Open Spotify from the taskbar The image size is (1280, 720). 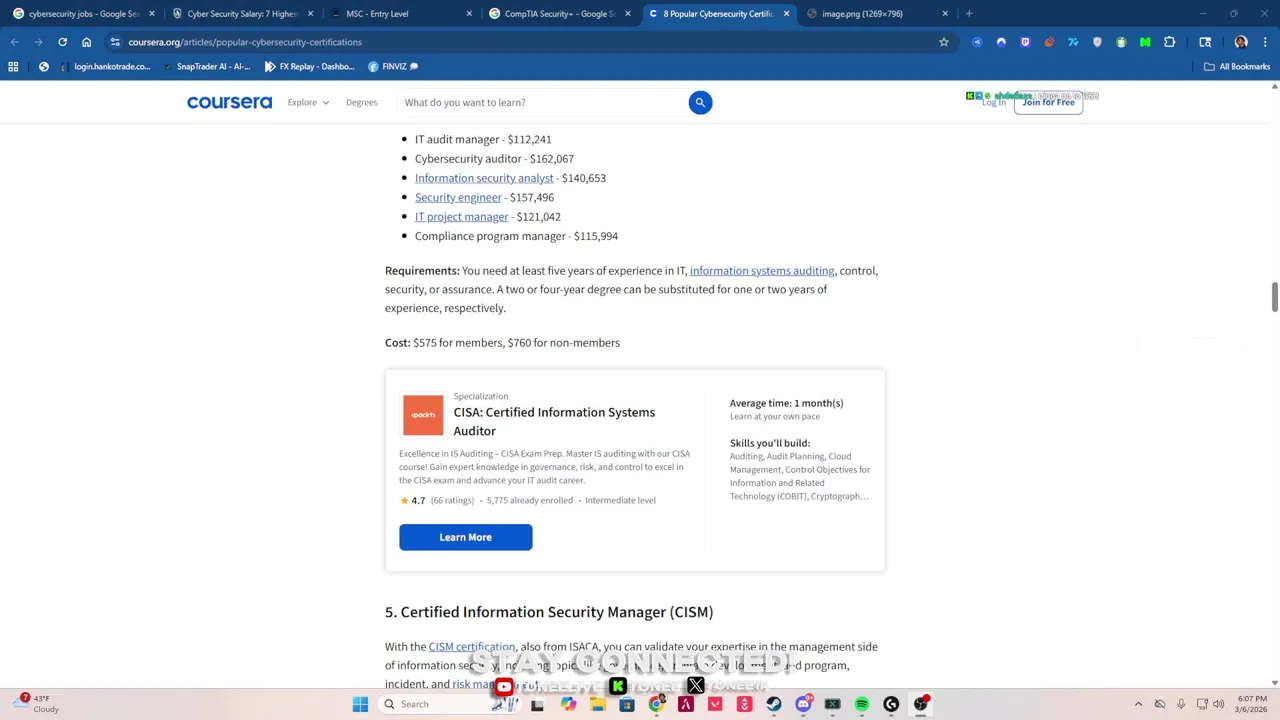[862, 704]
